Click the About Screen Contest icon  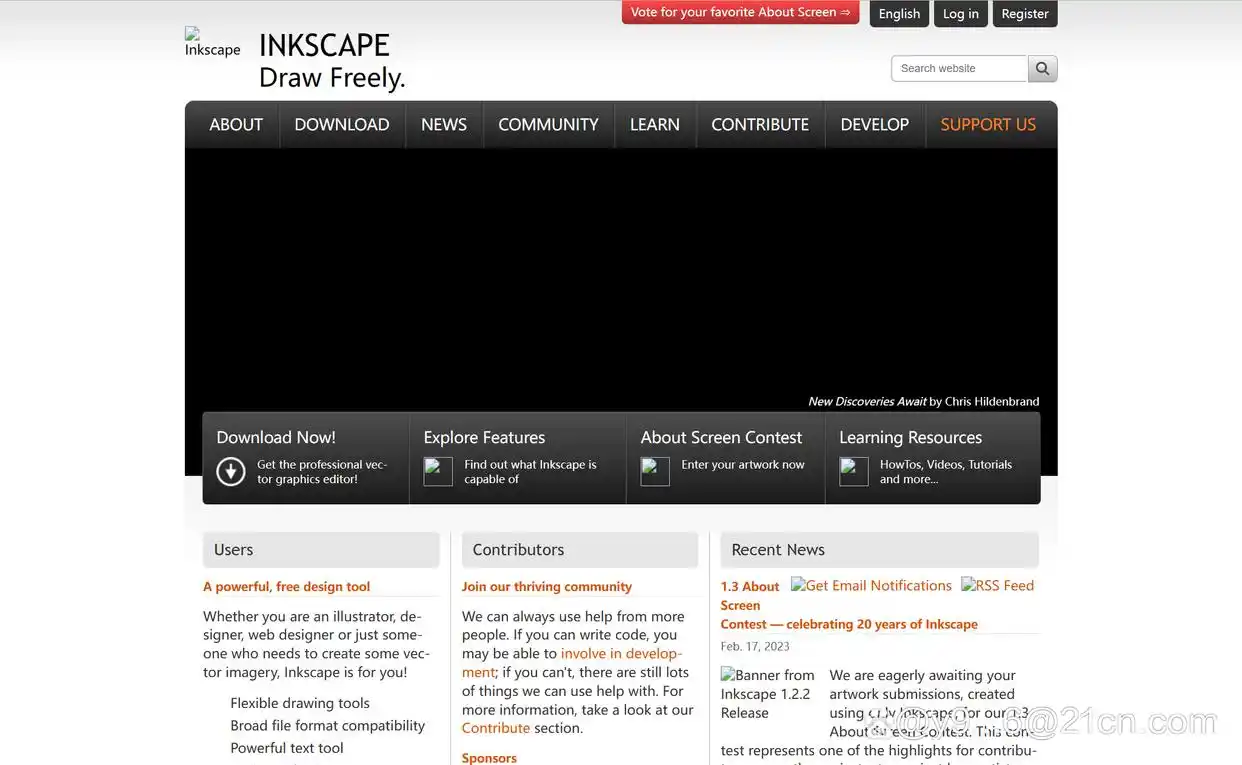[655, 471]
